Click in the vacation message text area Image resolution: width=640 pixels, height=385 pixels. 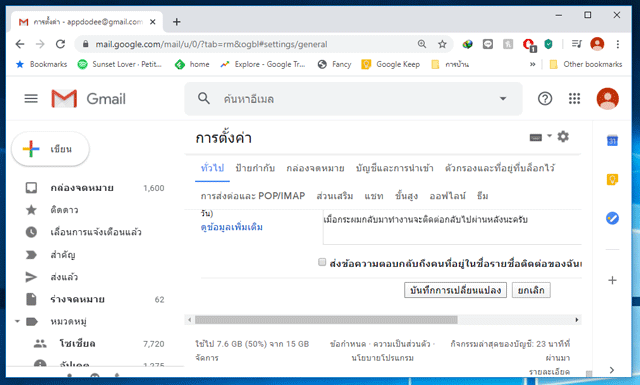point(452,227)
